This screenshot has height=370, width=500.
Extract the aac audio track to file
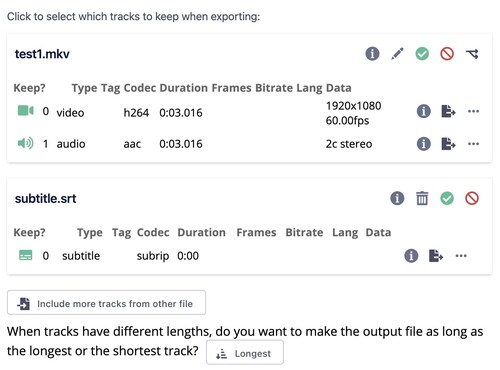point(448,144)
